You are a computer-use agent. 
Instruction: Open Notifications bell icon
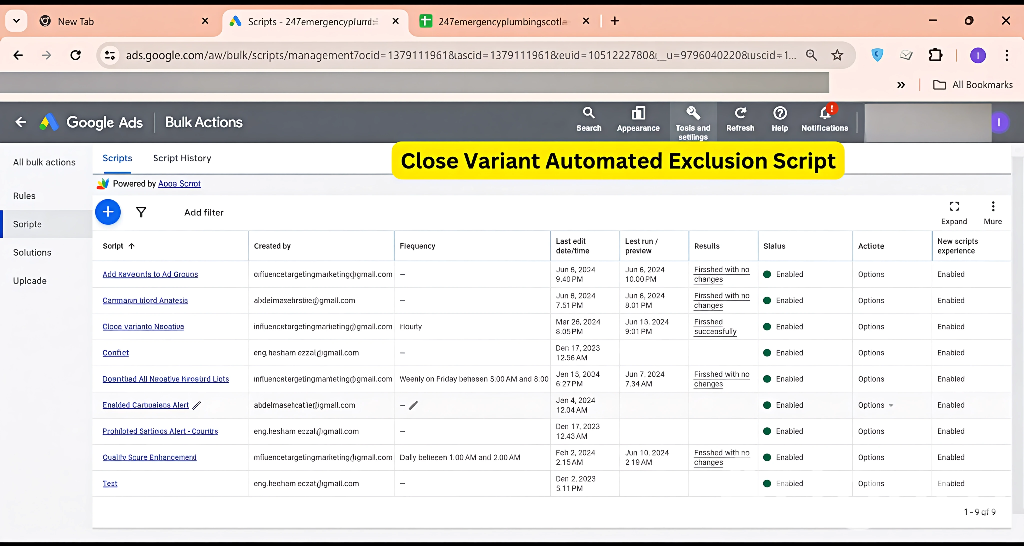(825, 114)
